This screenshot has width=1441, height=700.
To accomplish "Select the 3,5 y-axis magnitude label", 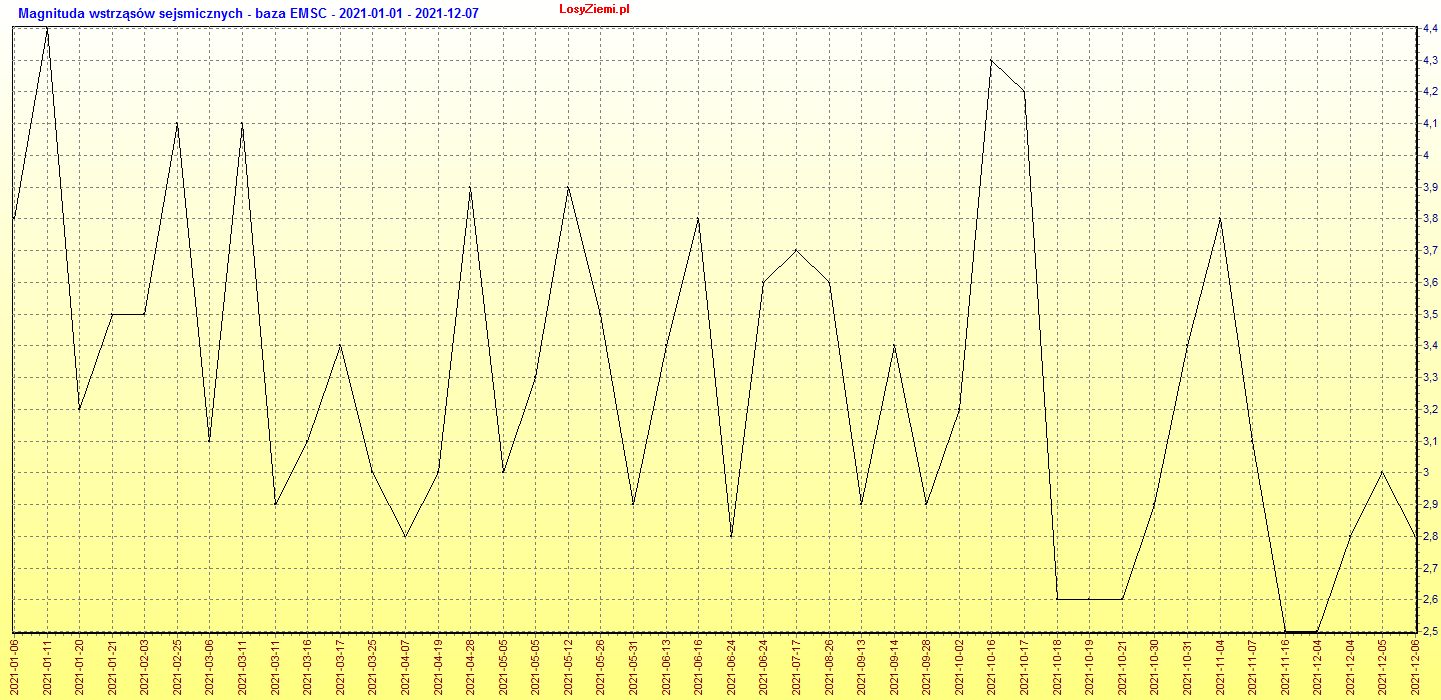I will pos(1430,314).
